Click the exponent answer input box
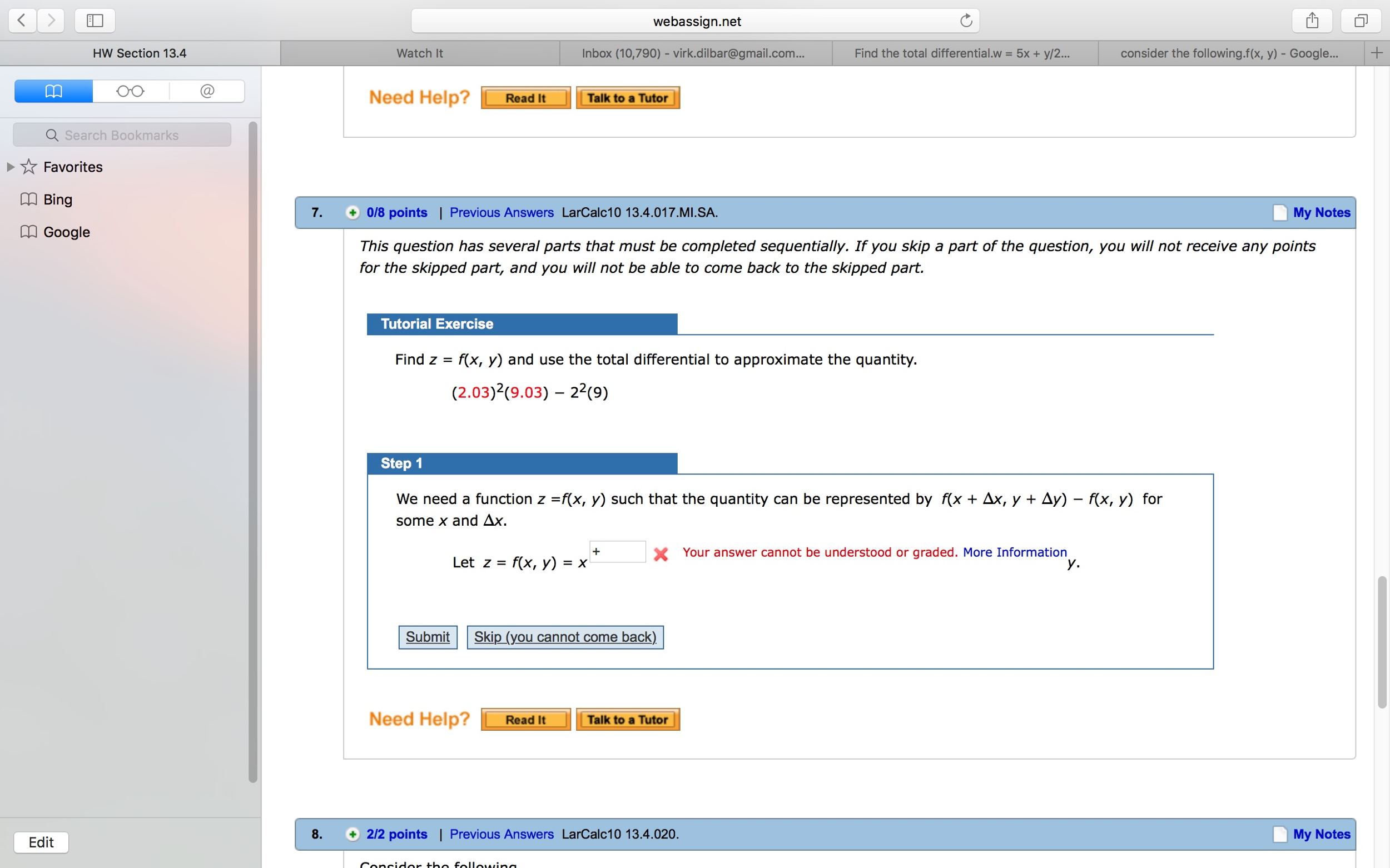The width and height of the screenshot is (1390, 868). pyautogui.click(x=618, y=552)
